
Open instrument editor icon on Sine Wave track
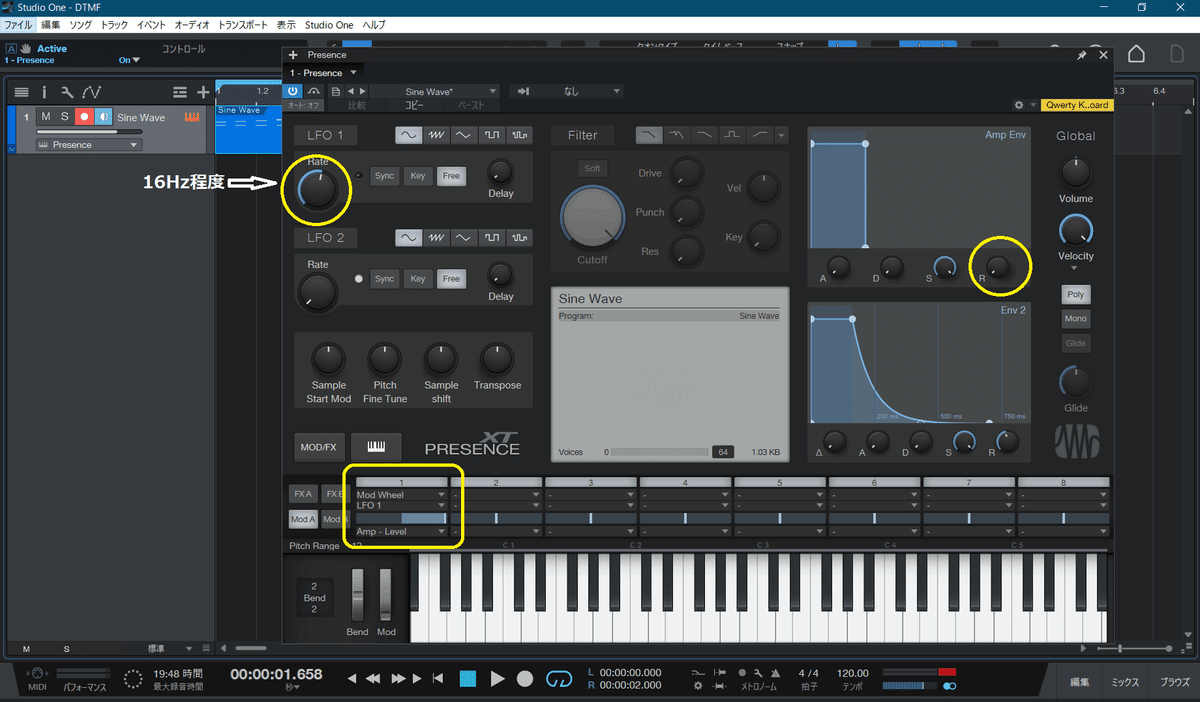[x=194, y=117]
